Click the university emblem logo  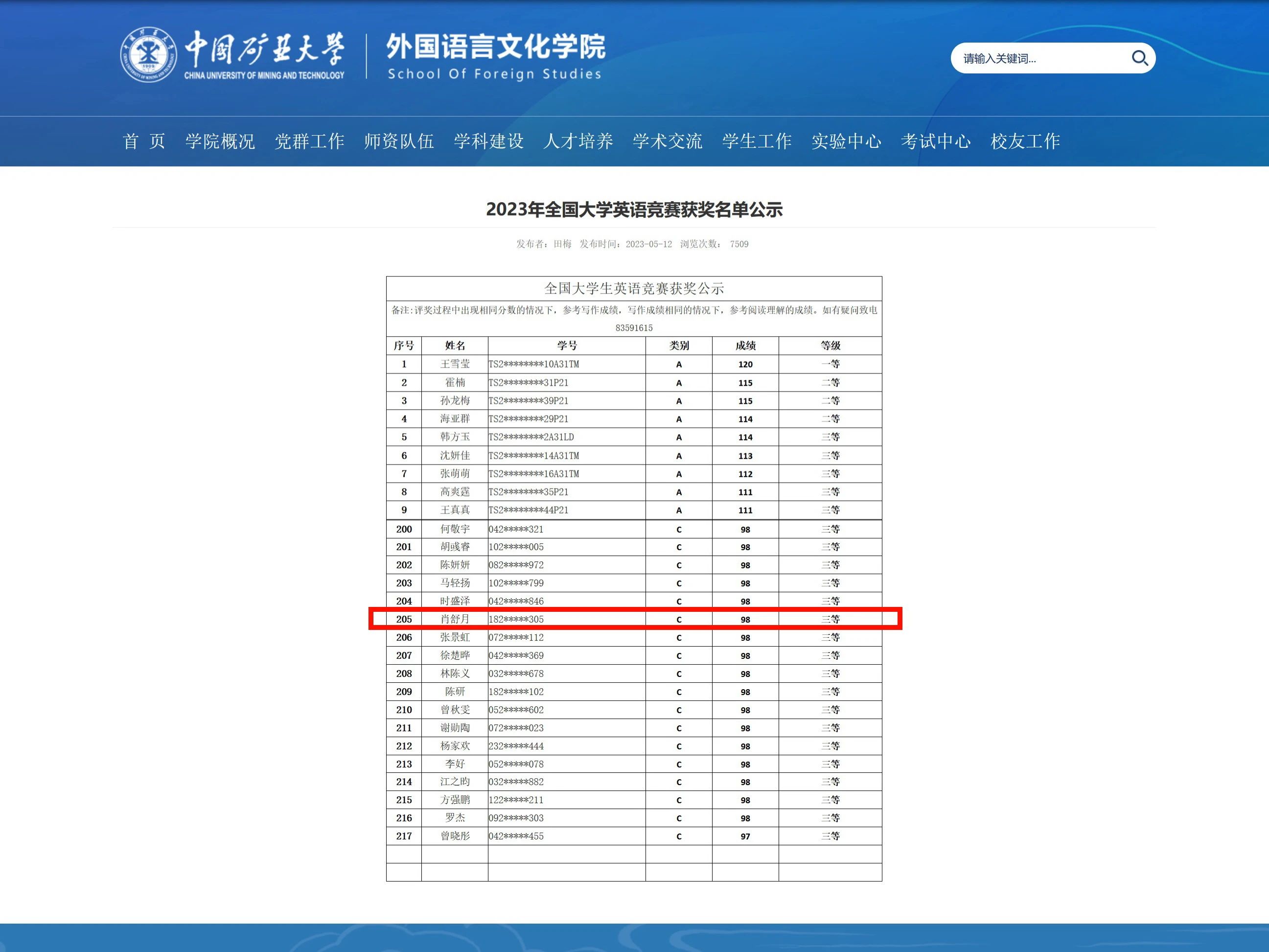click(148, 54)
